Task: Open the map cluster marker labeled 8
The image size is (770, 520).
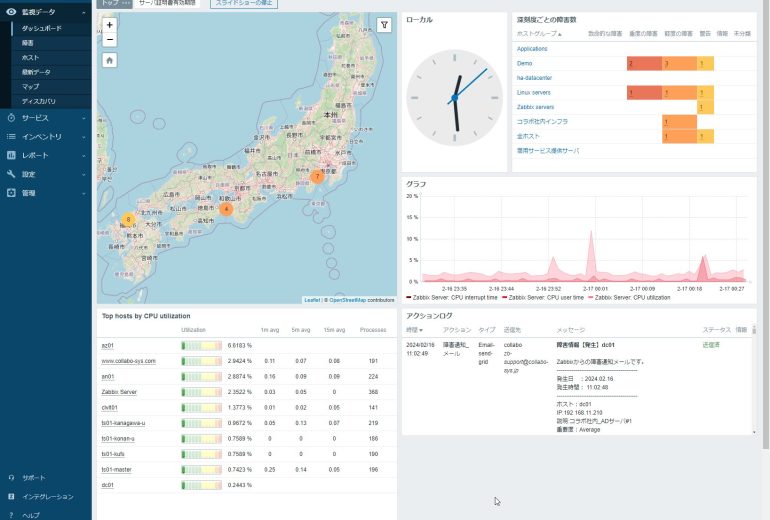Action: tap(128, 219)
